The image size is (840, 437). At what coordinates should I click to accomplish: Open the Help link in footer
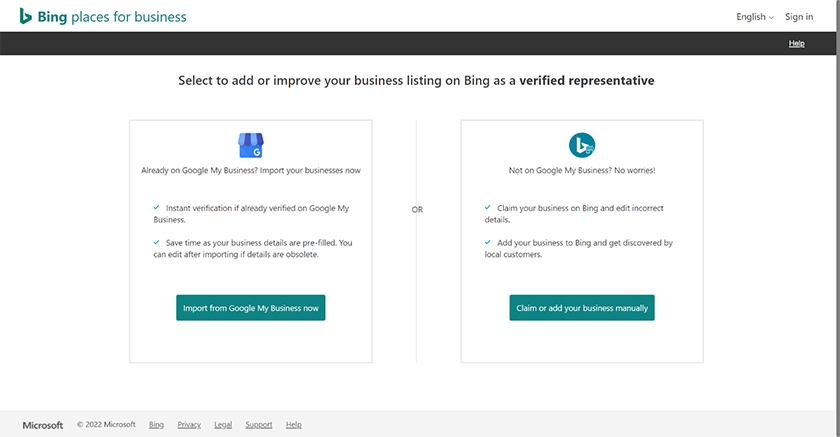(294, 425)
